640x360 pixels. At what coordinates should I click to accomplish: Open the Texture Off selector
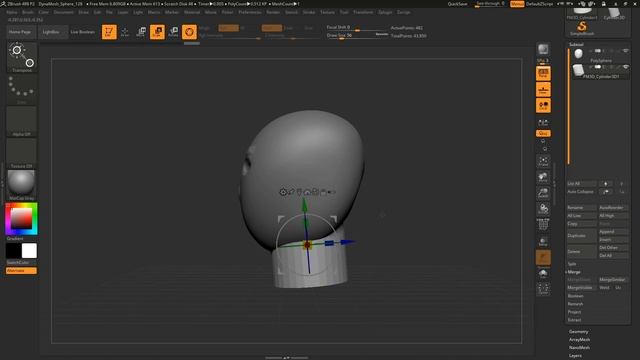click(22, 153)
